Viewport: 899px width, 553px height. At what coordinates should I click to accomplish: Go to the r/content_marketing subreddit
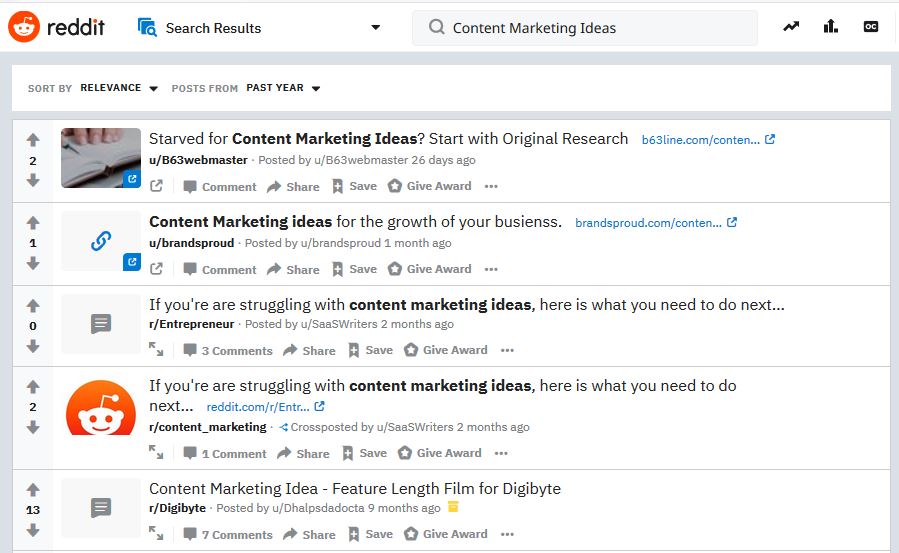(x=208, y=427)
